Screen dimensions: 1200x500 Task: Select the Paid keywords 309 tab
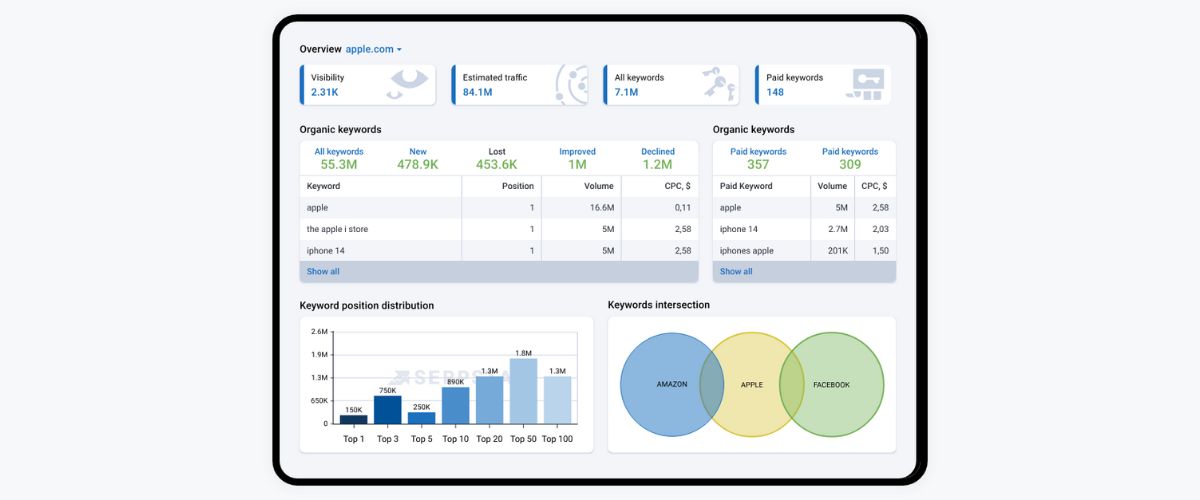tap(849, 158)
